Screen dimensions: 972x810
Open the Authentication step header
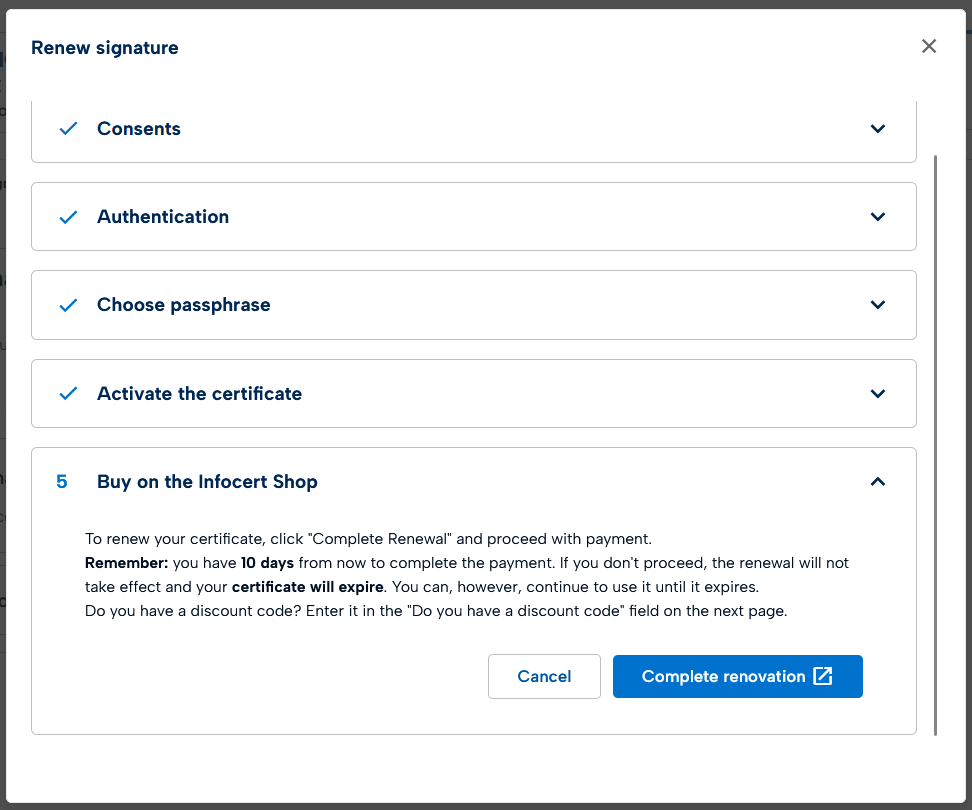point(163,217)
